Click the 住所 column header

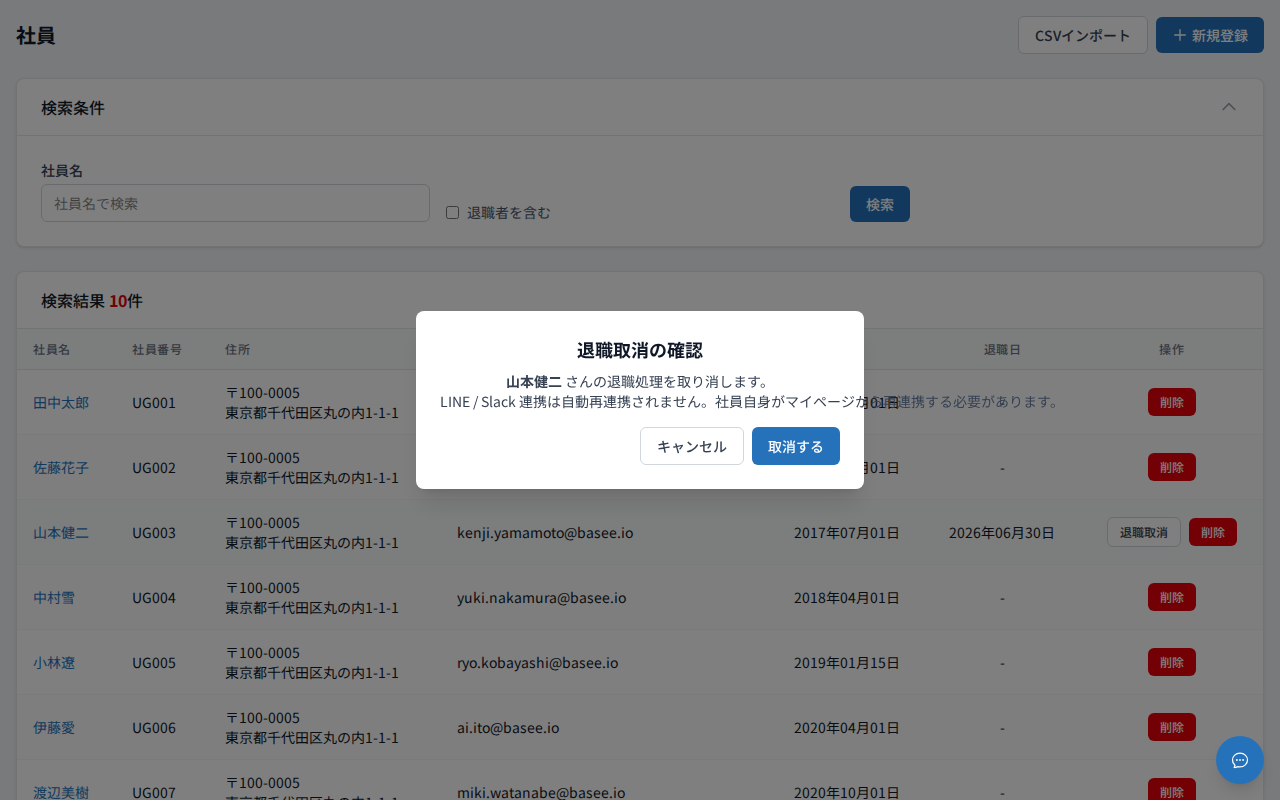tap(238, 350)
